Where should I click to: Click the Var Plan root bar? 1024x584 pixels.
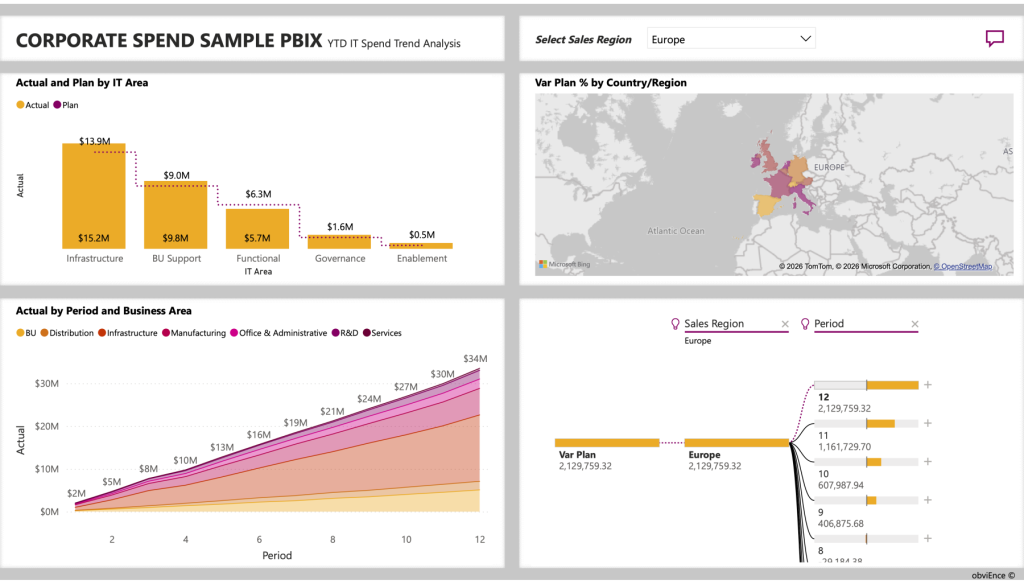click(606, 442)
